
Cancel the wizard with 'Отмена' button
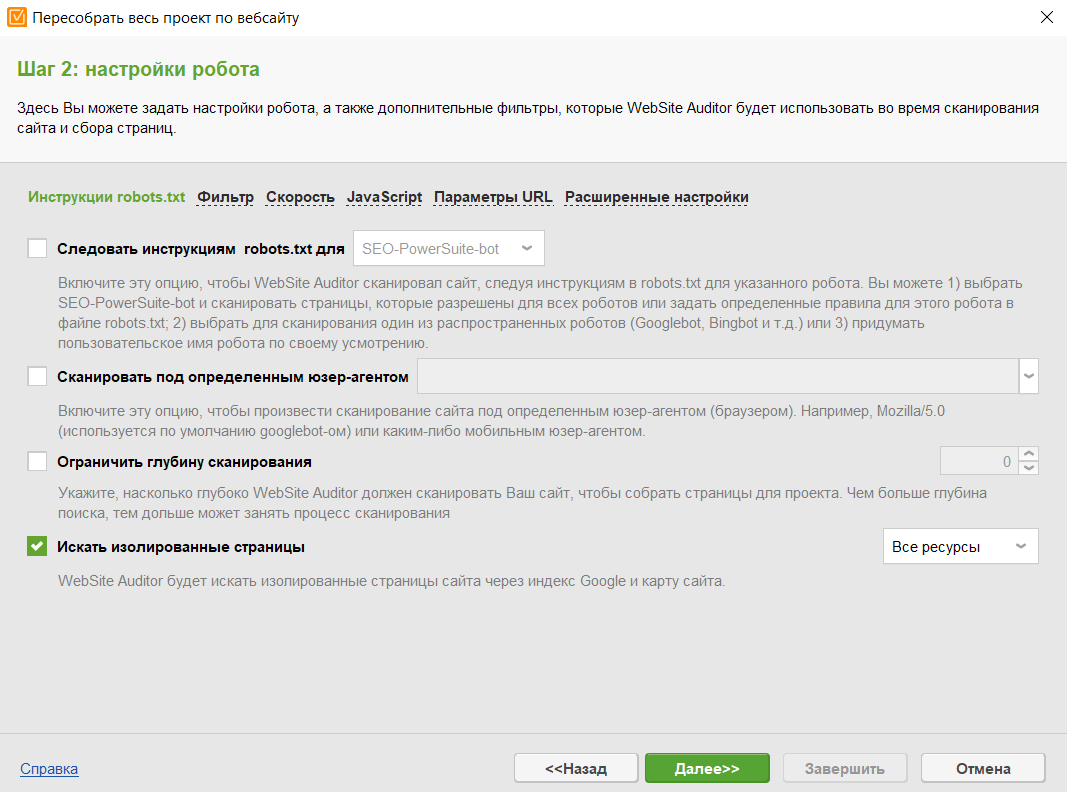pyautogui.click(x=983, y=768)
